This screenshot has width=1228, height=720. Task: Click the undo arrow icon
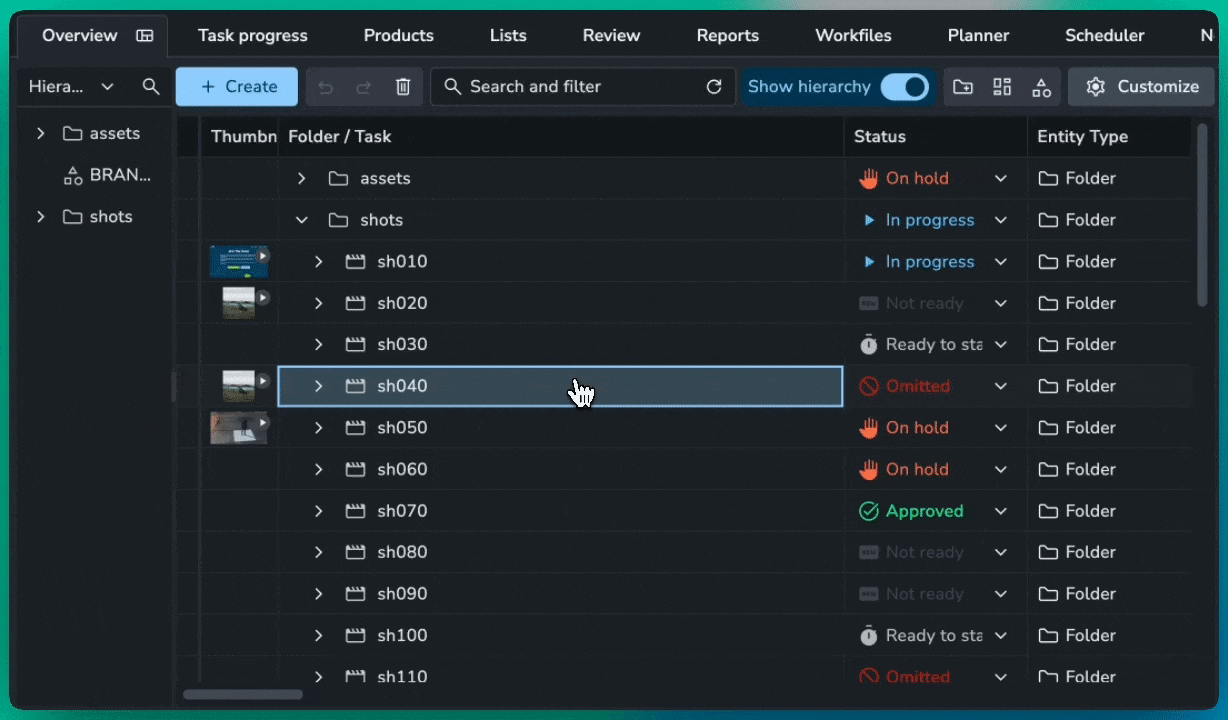(326, 87)
